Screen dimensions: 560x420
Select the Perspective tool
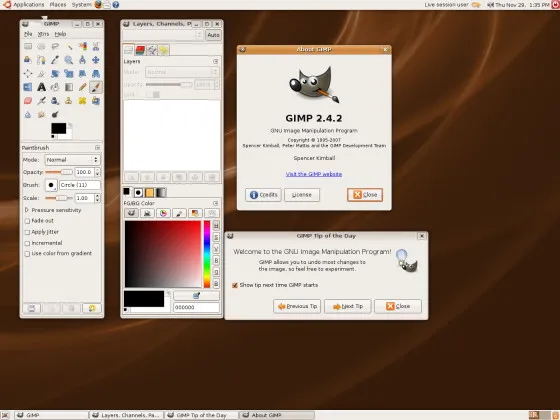point(96,74)
